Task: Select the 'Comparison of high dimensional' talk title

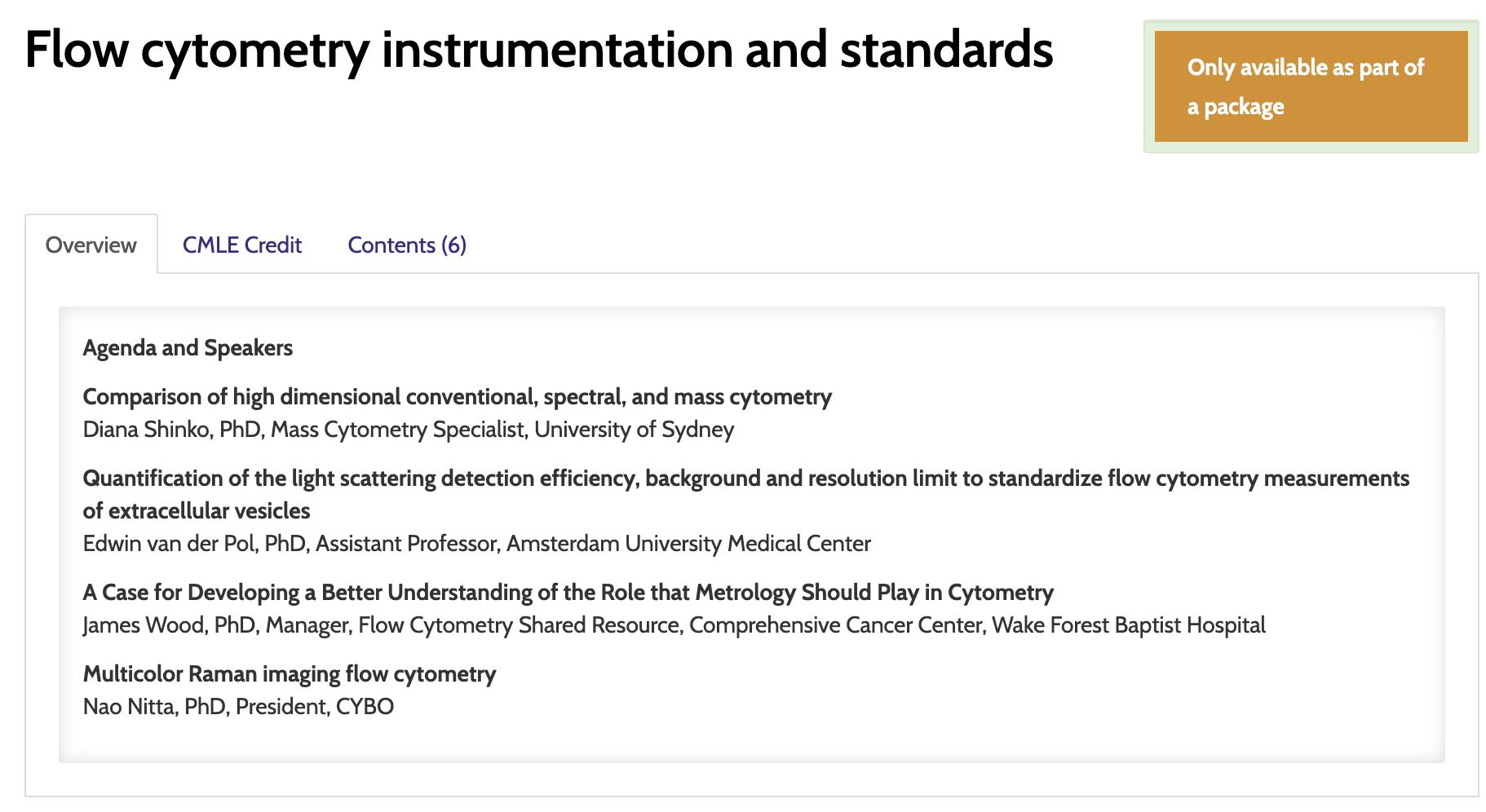Action: tap(457, 397)
